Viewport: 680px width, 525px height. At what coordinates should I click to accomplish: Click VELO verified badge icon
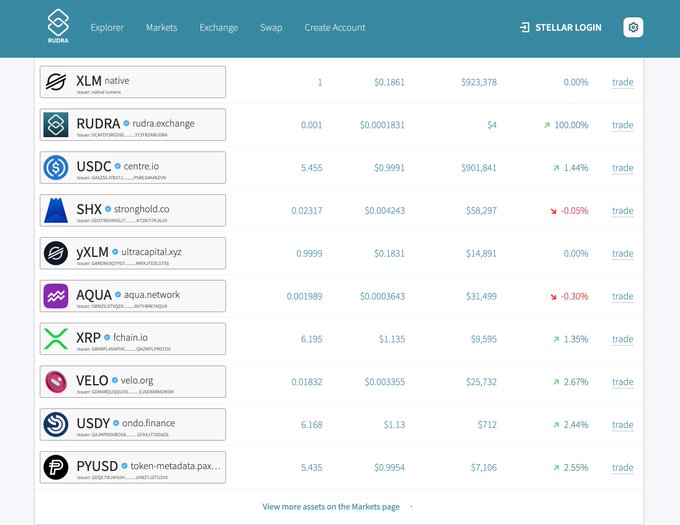(114, 380)
